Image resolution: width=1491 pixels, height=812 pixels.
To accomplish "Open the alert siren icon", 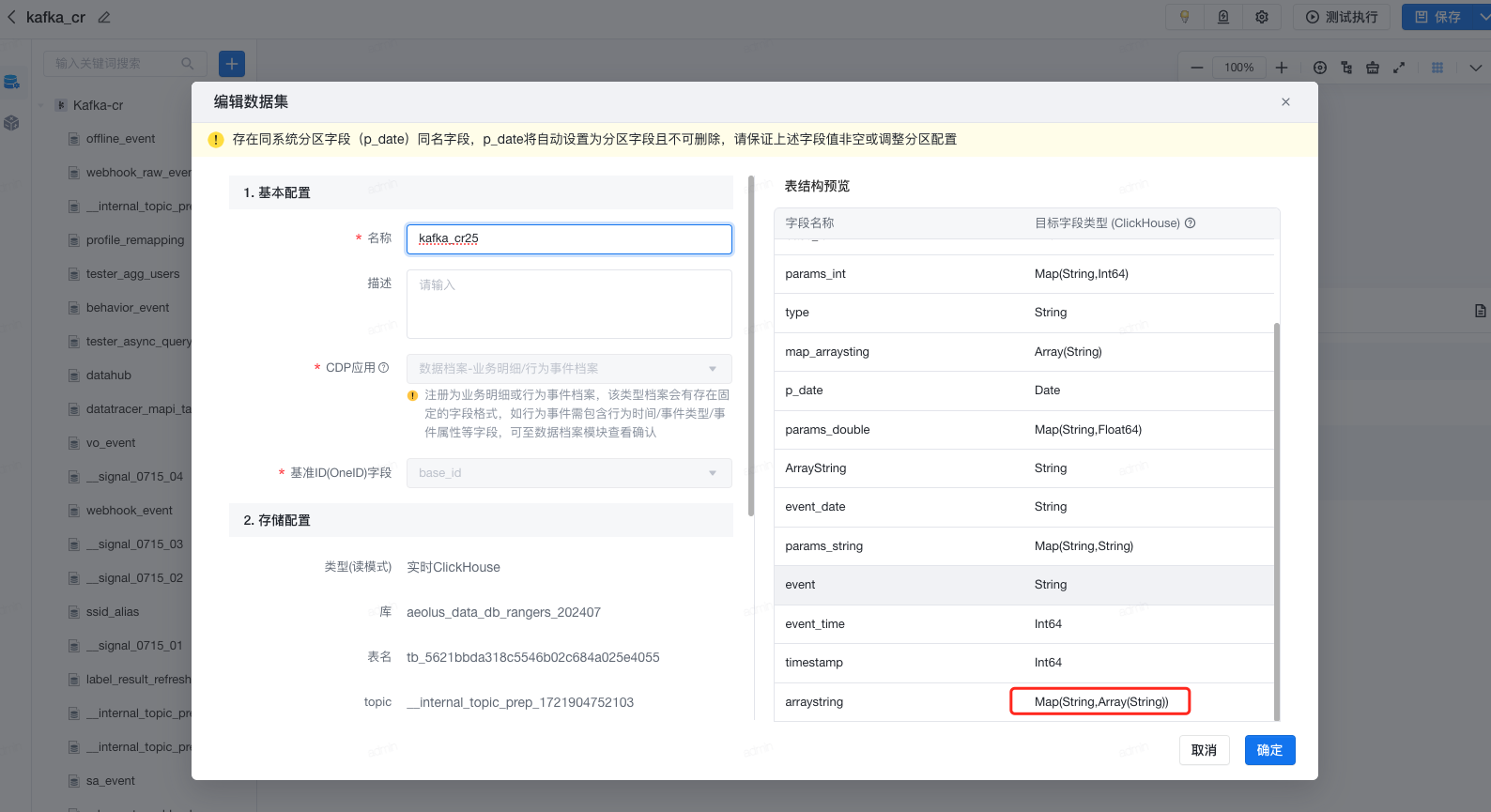I will pos(1223,17).
